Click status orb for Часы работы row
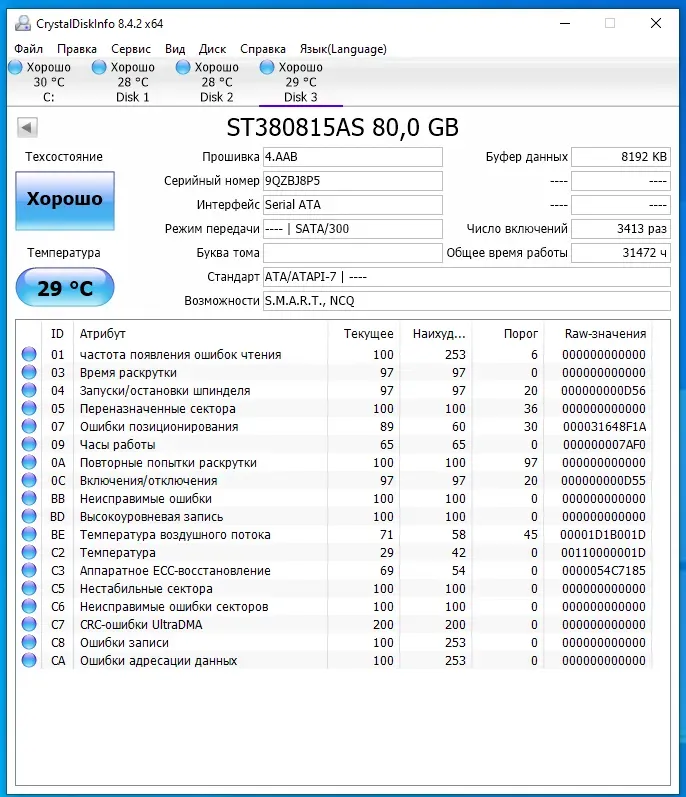Image resolution: width=686 pixels, height=797 pixels. click(29, 444)
